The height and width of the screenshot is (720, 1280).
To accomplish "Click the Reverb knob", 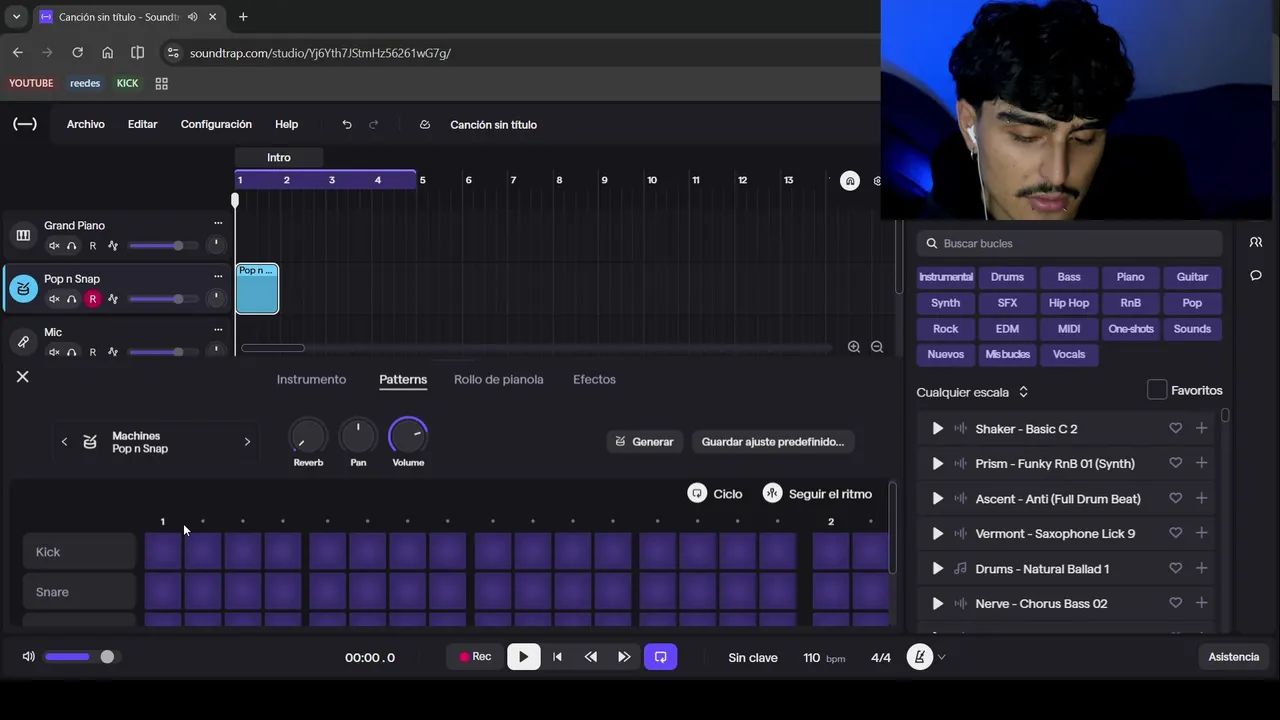I will [308, 436].
